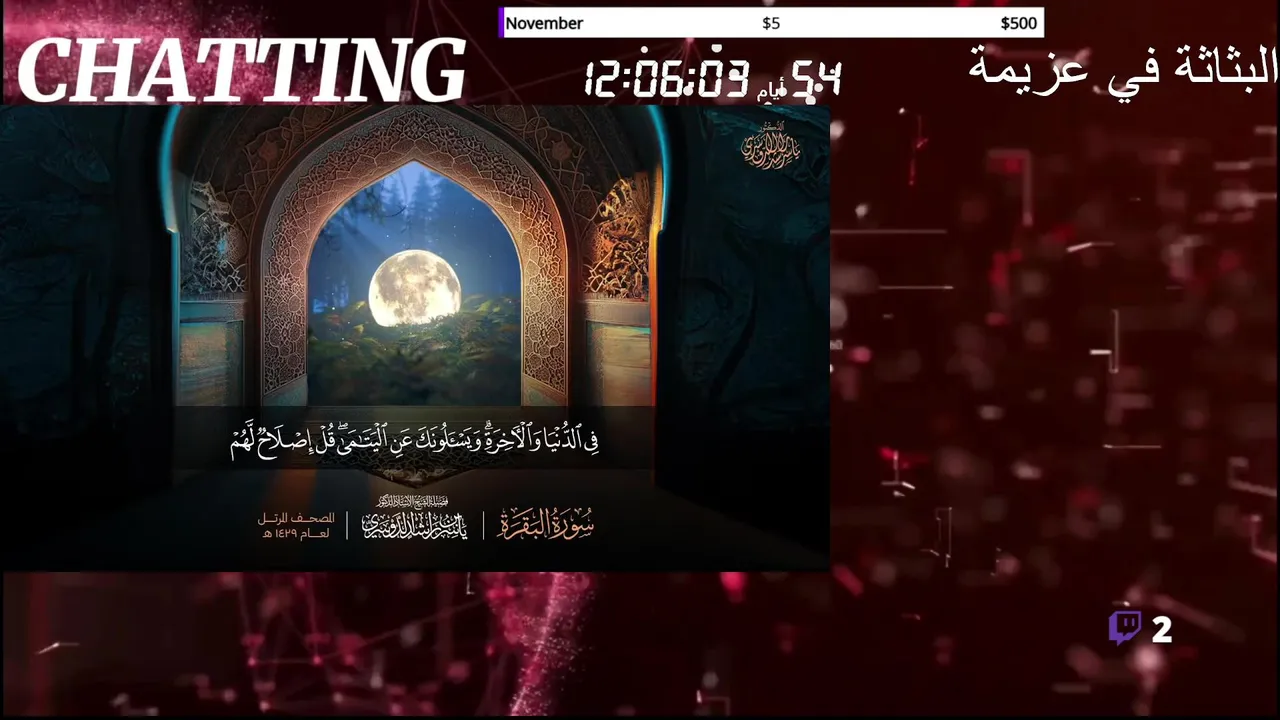Viewport: 1280px width, 720px height.
Task: Click the viewer count number 2
Action: pyautogui.click(x=1161, y=630)
